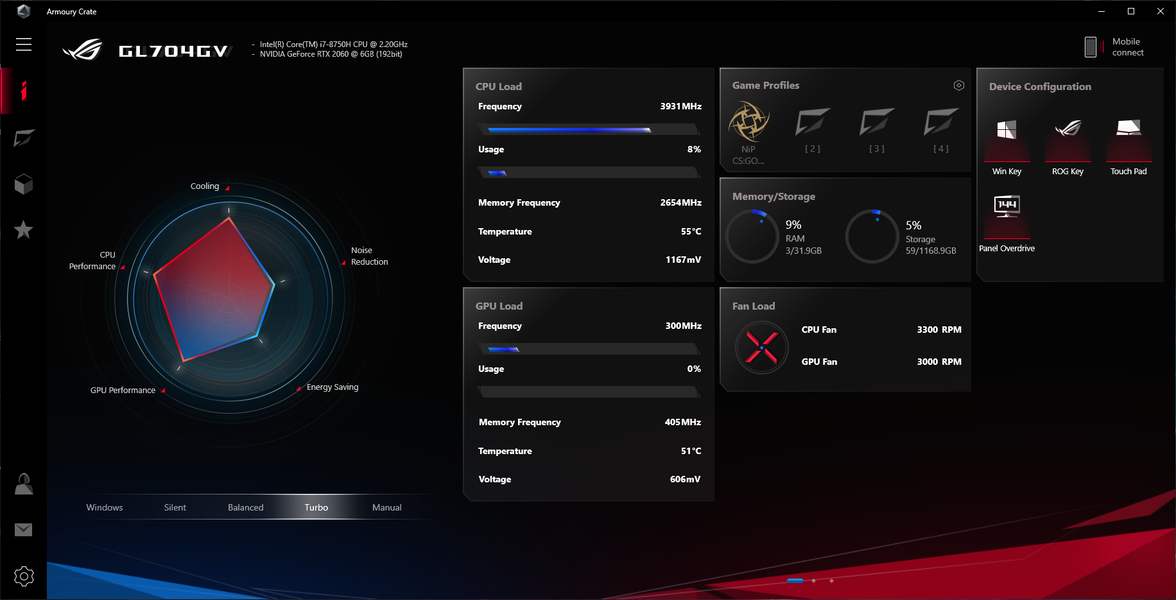Screen dimensions: 1176x600
Task: Click the CPU Frequency progress bar
Action: pyautogui.click(x=590, y=130)
